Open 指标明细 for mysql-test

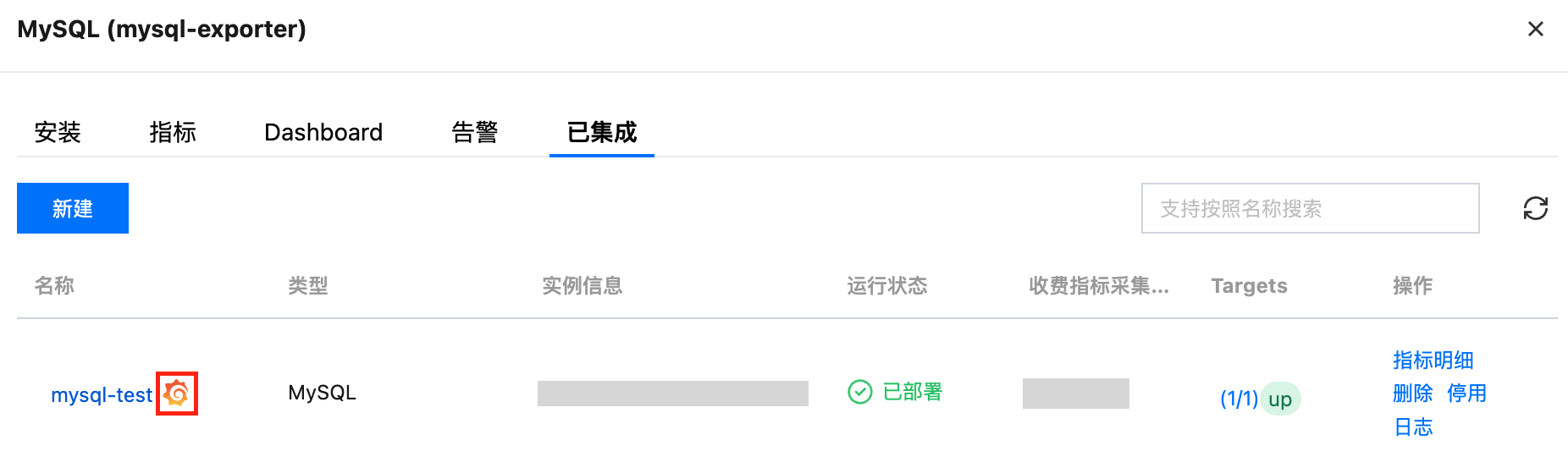1433,361
